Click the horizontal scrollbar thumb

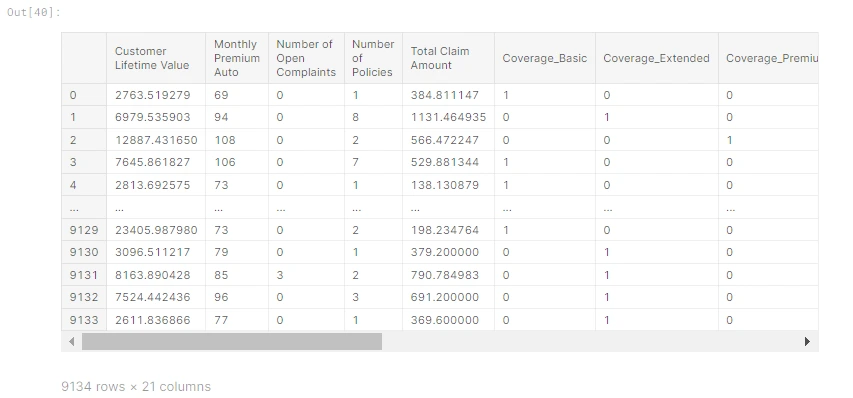(232, 341)
